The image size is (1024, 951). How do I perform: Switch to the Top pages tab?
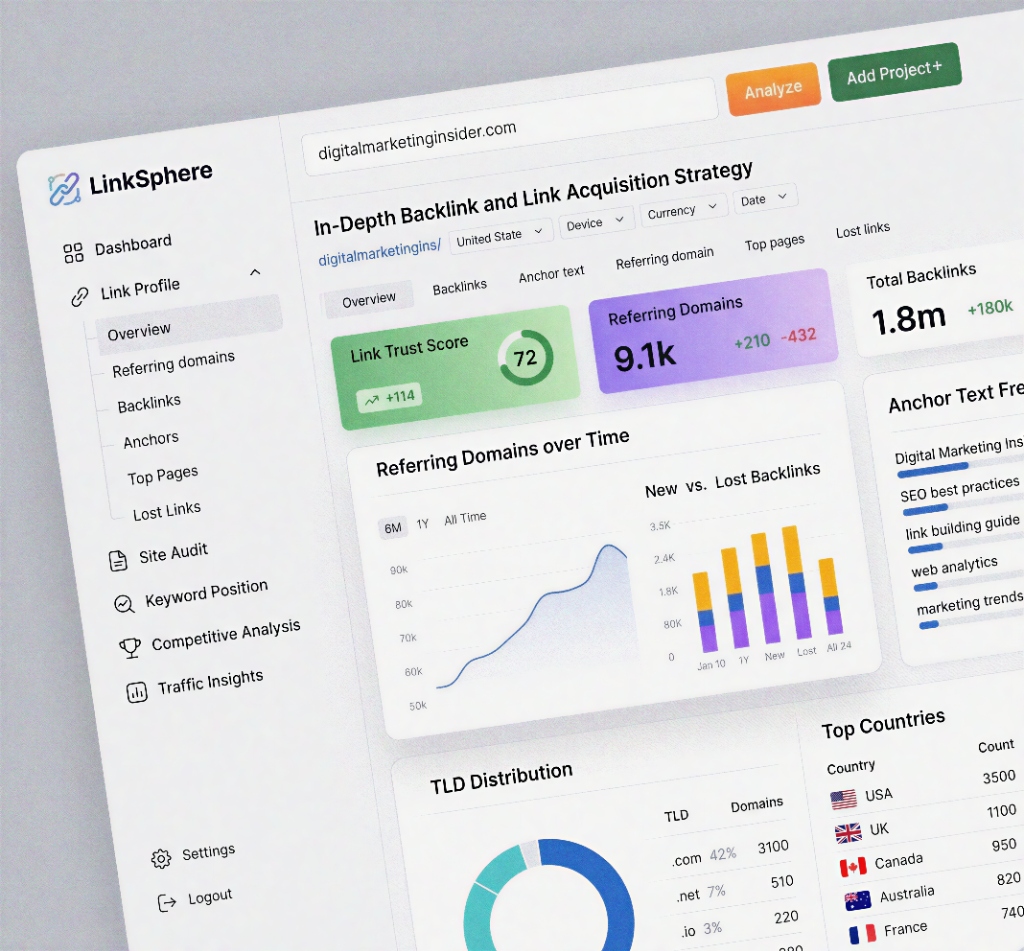pyautogui.click(x=775, y=242)
